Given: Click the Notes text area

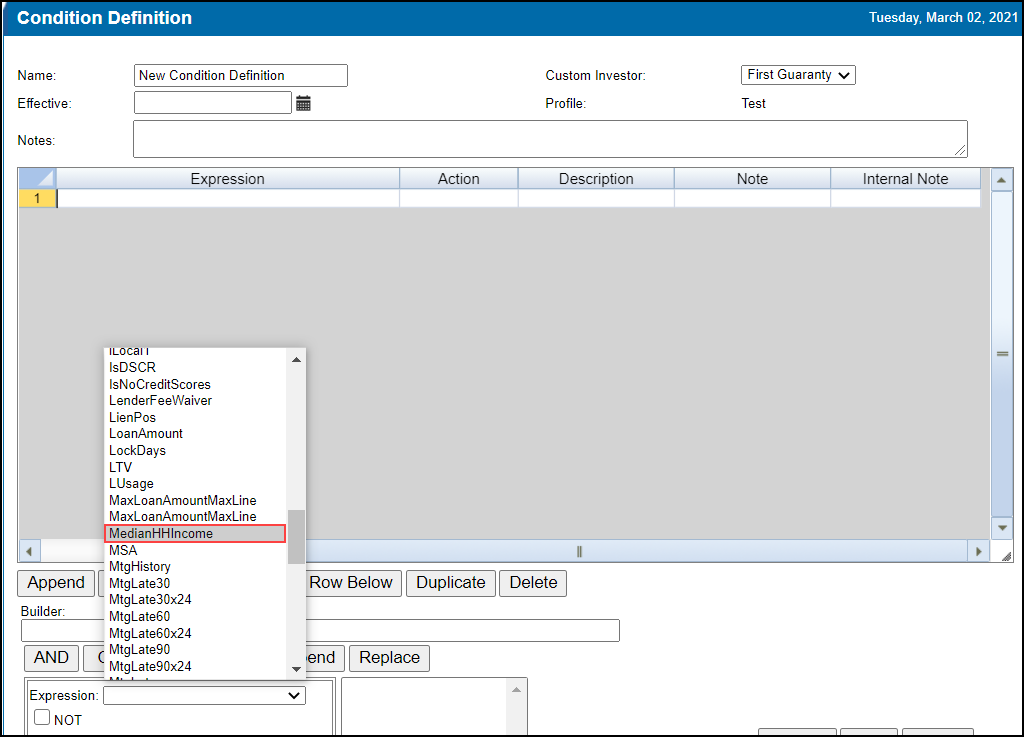Looking at the screenshot, I should tap(550, 139).
